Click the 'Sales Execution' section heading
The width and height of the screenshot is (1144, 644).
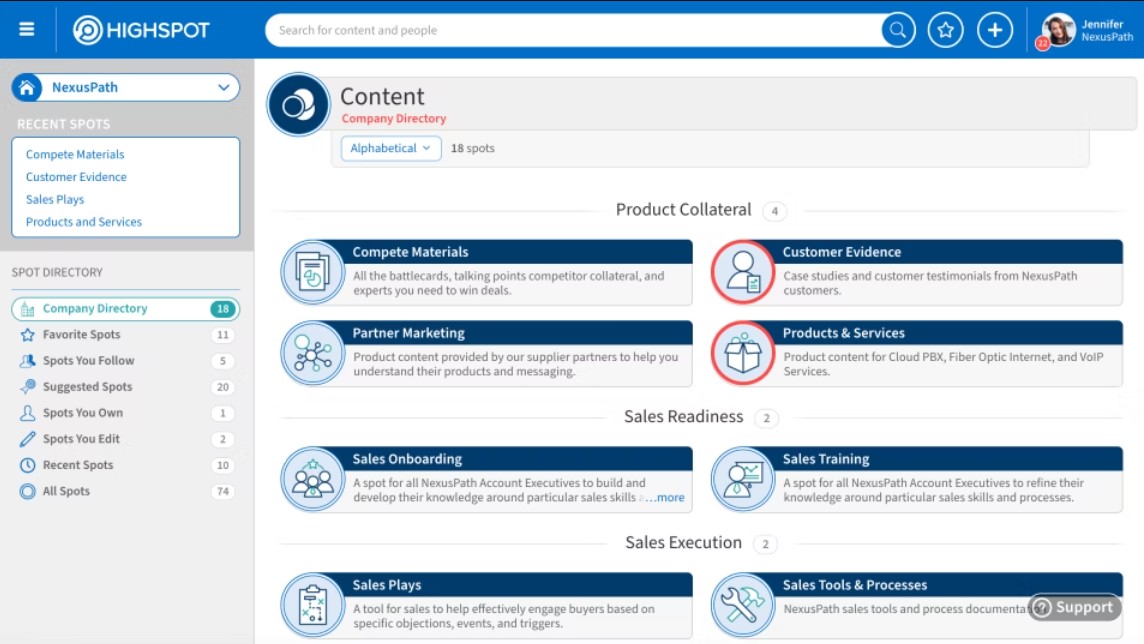click(x=684, y=543)
